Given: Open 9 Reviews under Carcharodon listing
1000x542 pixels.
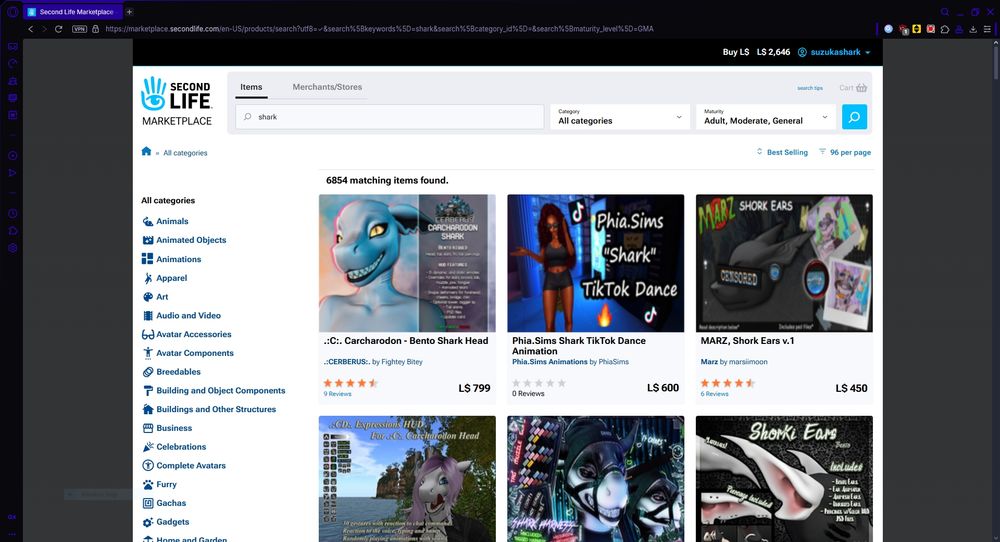Looking at the screenshot, I should point(337,394).
